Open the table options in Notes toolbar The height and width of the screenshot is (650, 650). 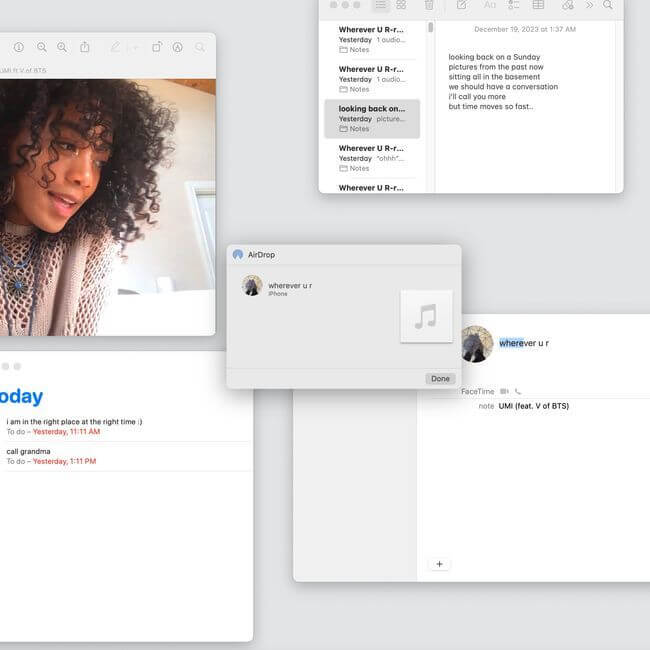[x=538, y=5]
